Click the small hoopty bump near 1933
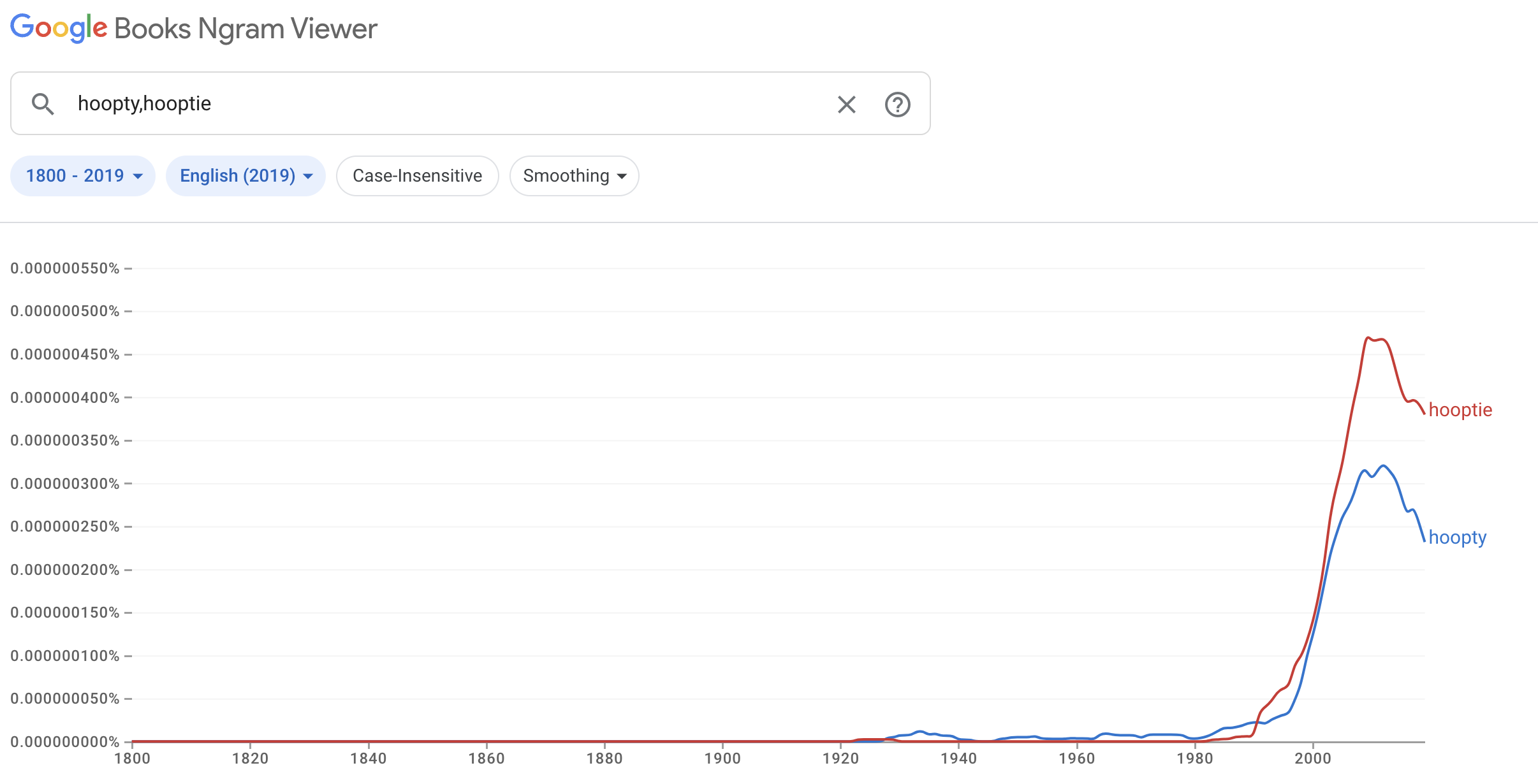This screenshot has height=784, width=1538. tap(919, 732)
